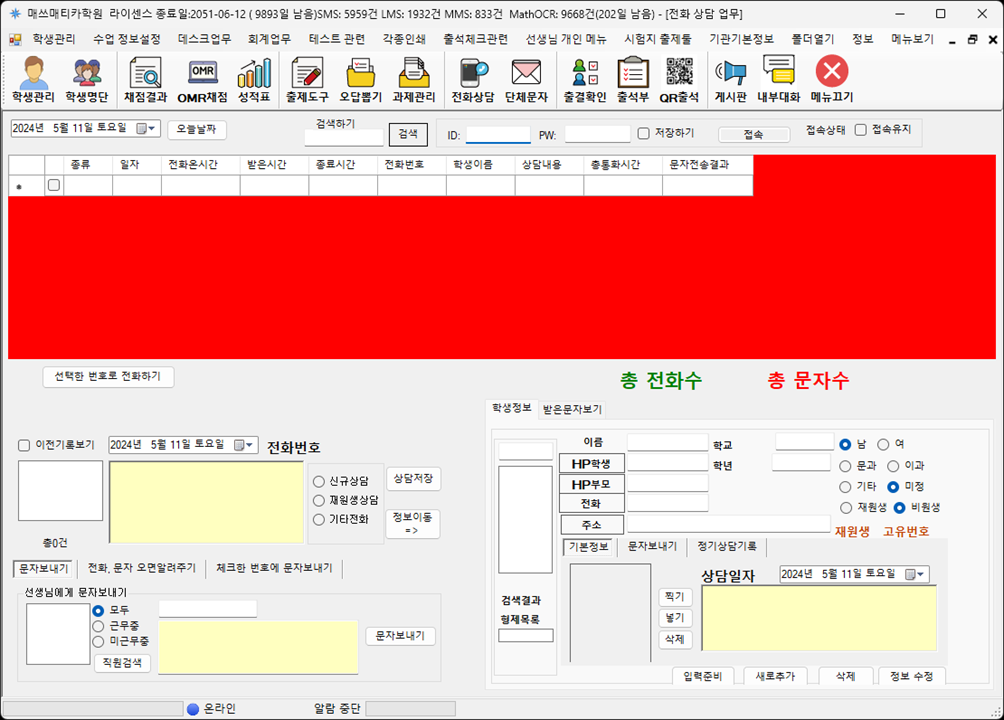Select the 오답뽑기 folder icon
1004x720 pixels.
tap(360, 79)
